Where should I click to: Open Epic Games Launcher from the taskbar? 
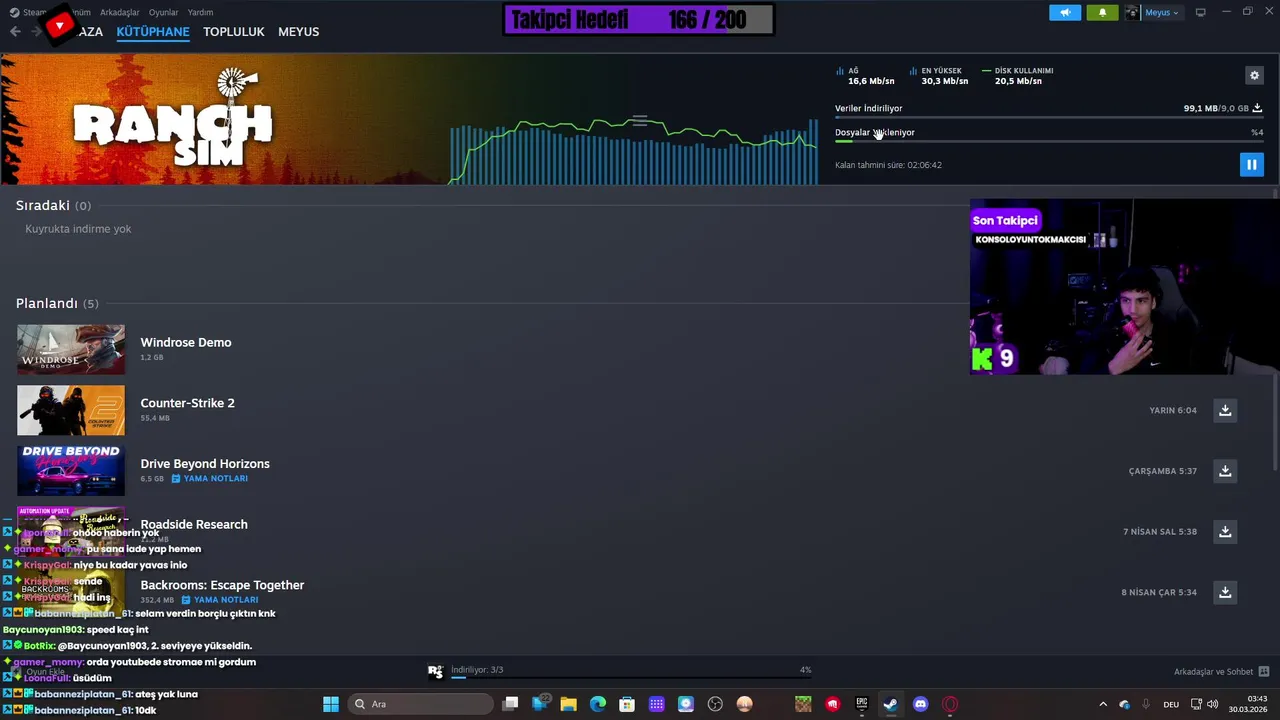pos(862,704)
